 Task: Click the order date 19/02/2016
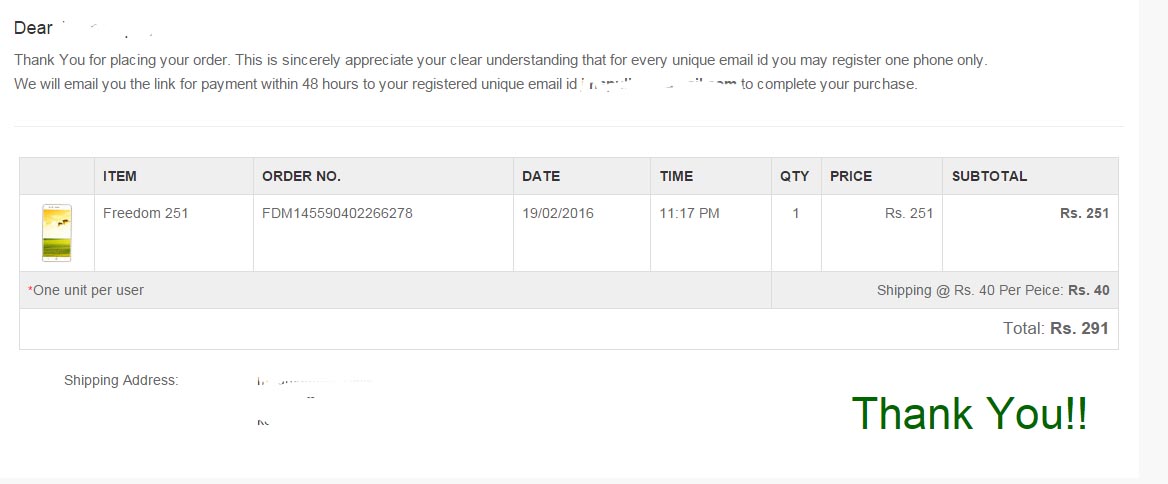[558, 213]
